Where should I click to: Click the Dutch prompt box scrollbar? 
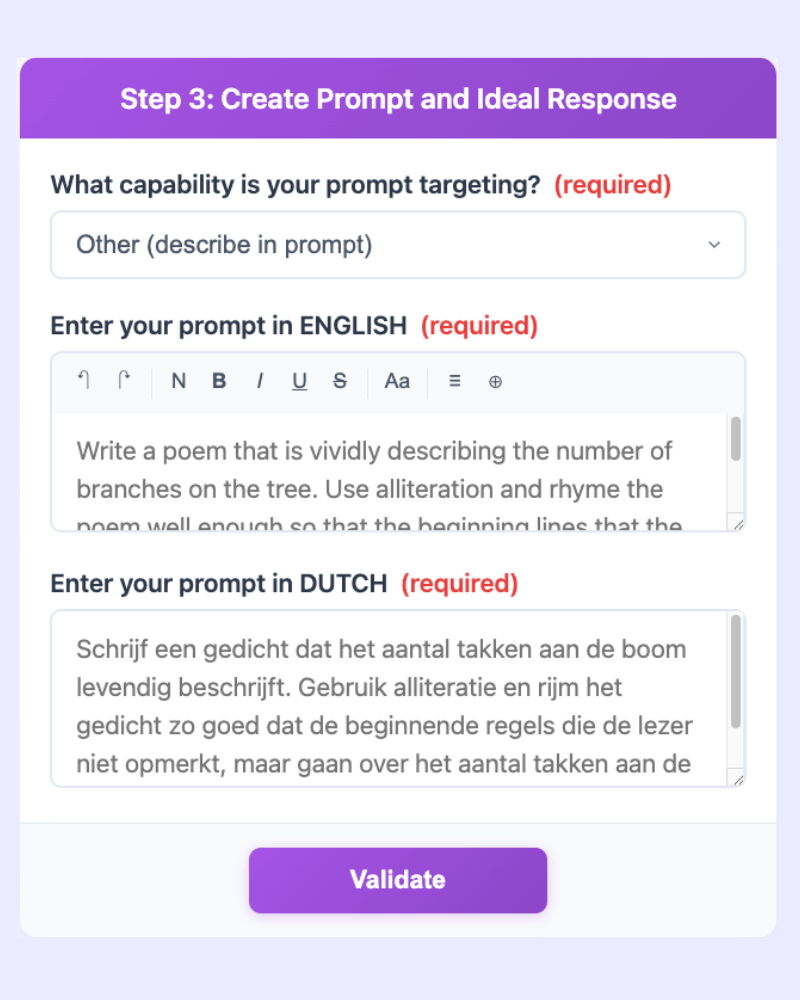pyautogui.click(x=736, y=671)
